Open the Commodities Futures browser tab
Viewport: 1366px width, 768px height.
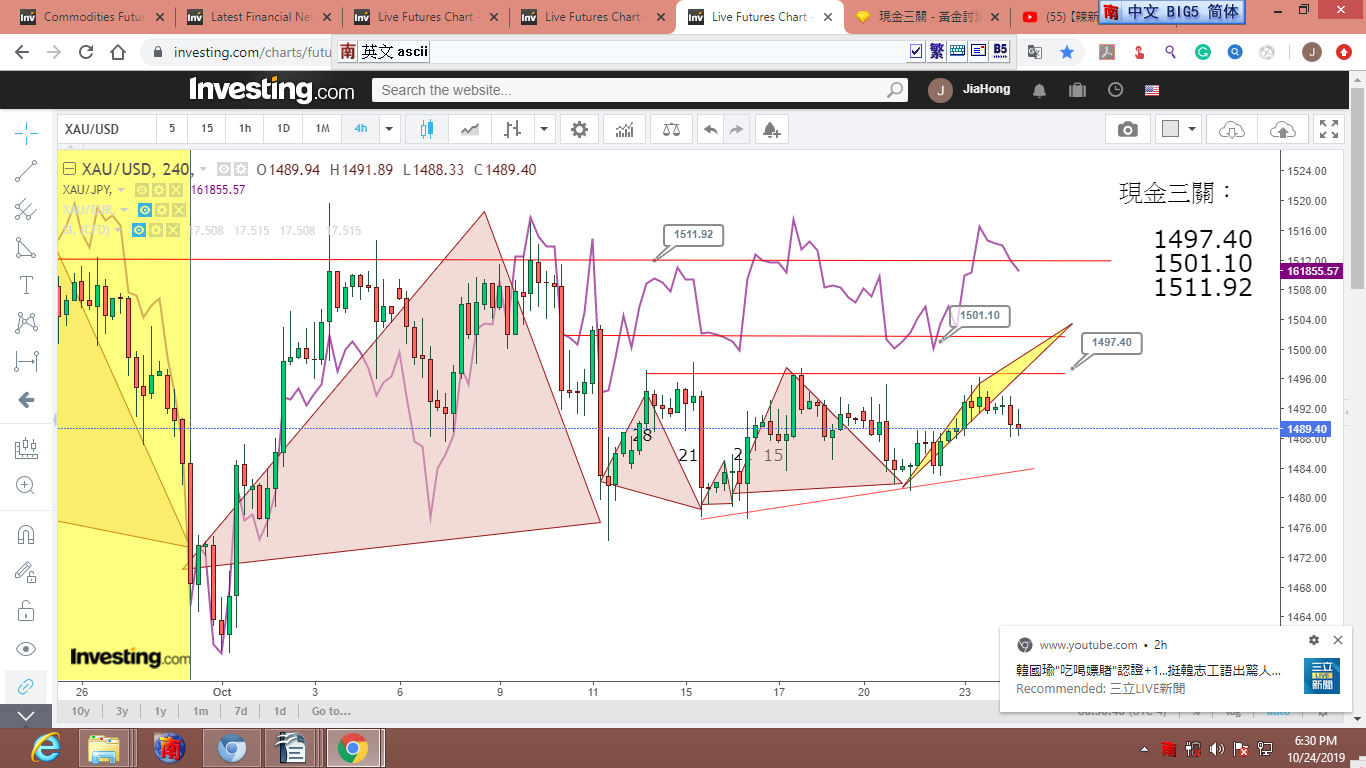tap(92, 17)
